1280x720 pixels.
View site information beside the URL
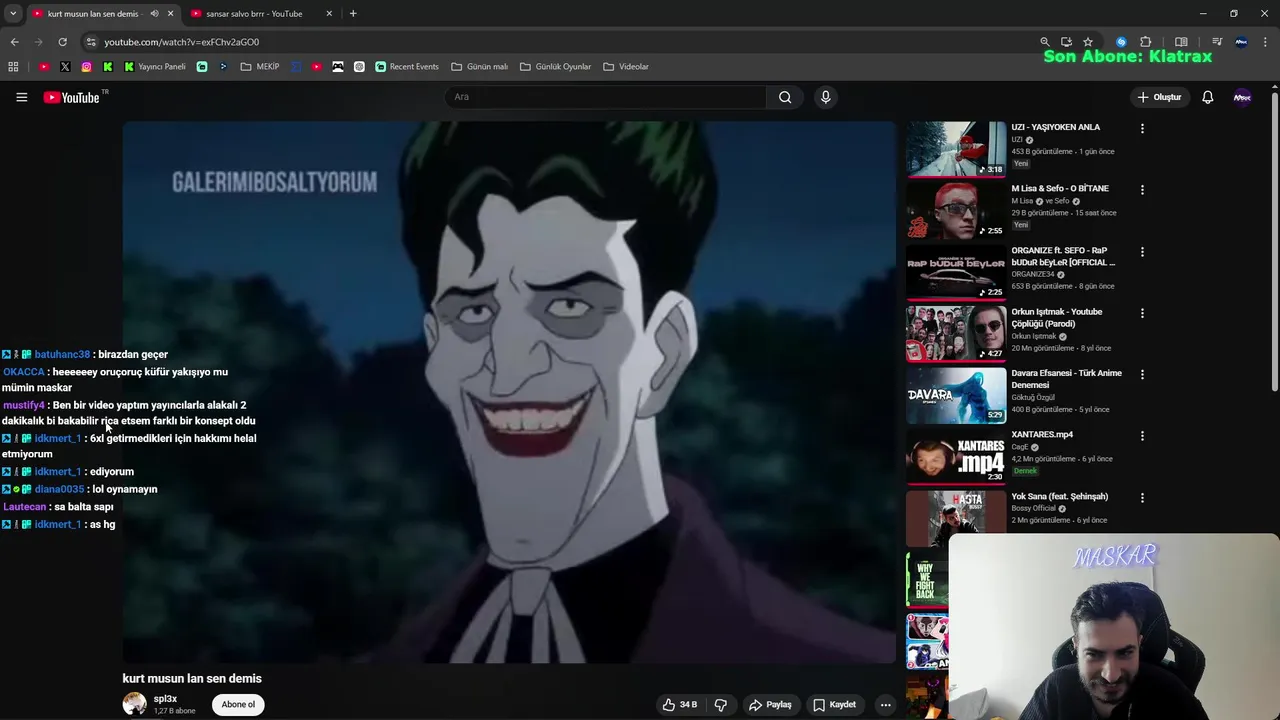tap(90, 42)
